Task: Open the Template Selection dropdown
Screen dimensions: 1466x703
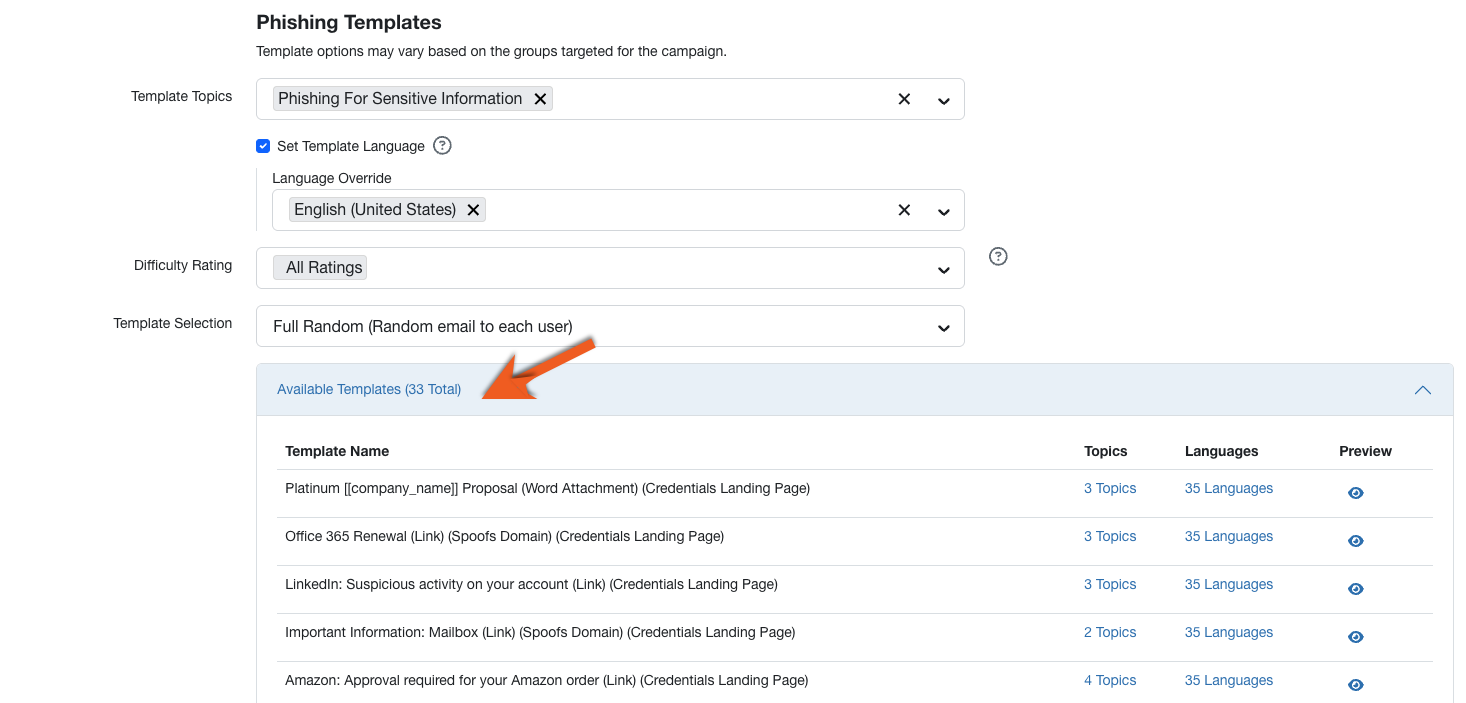Action: [x=942, y=326]
